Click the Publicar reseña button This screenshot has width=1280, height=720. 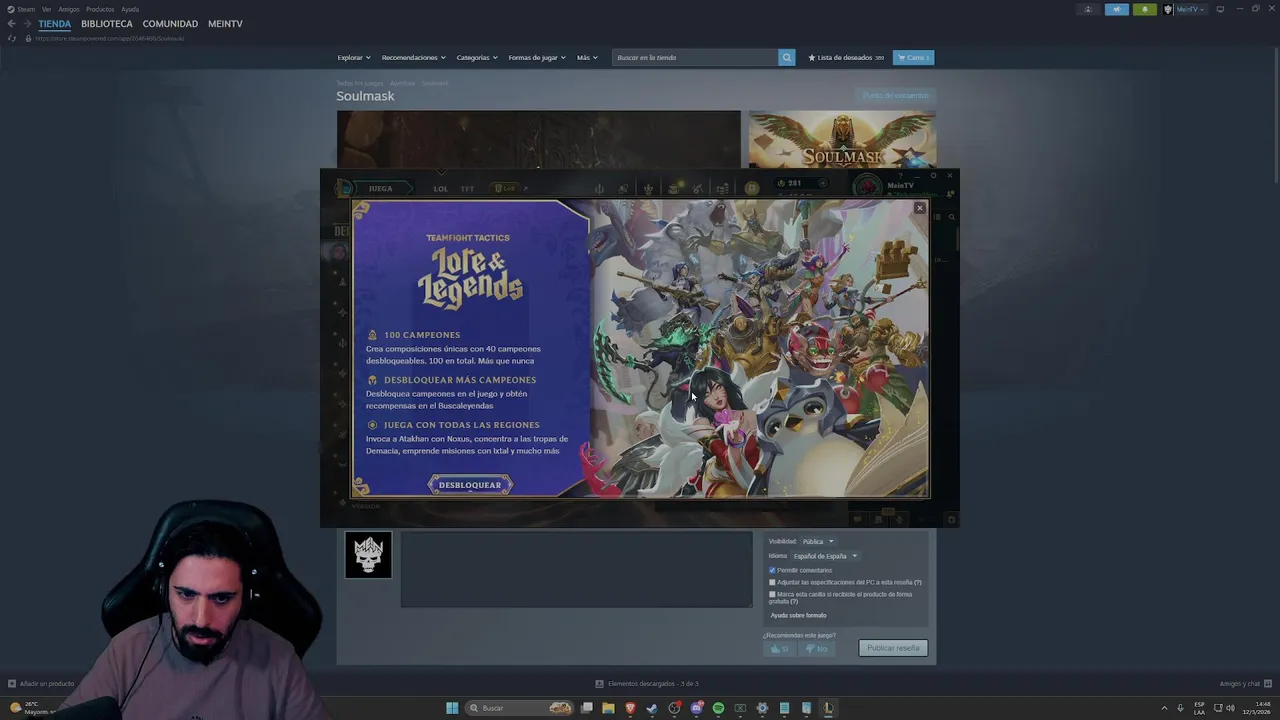(893, 648)
